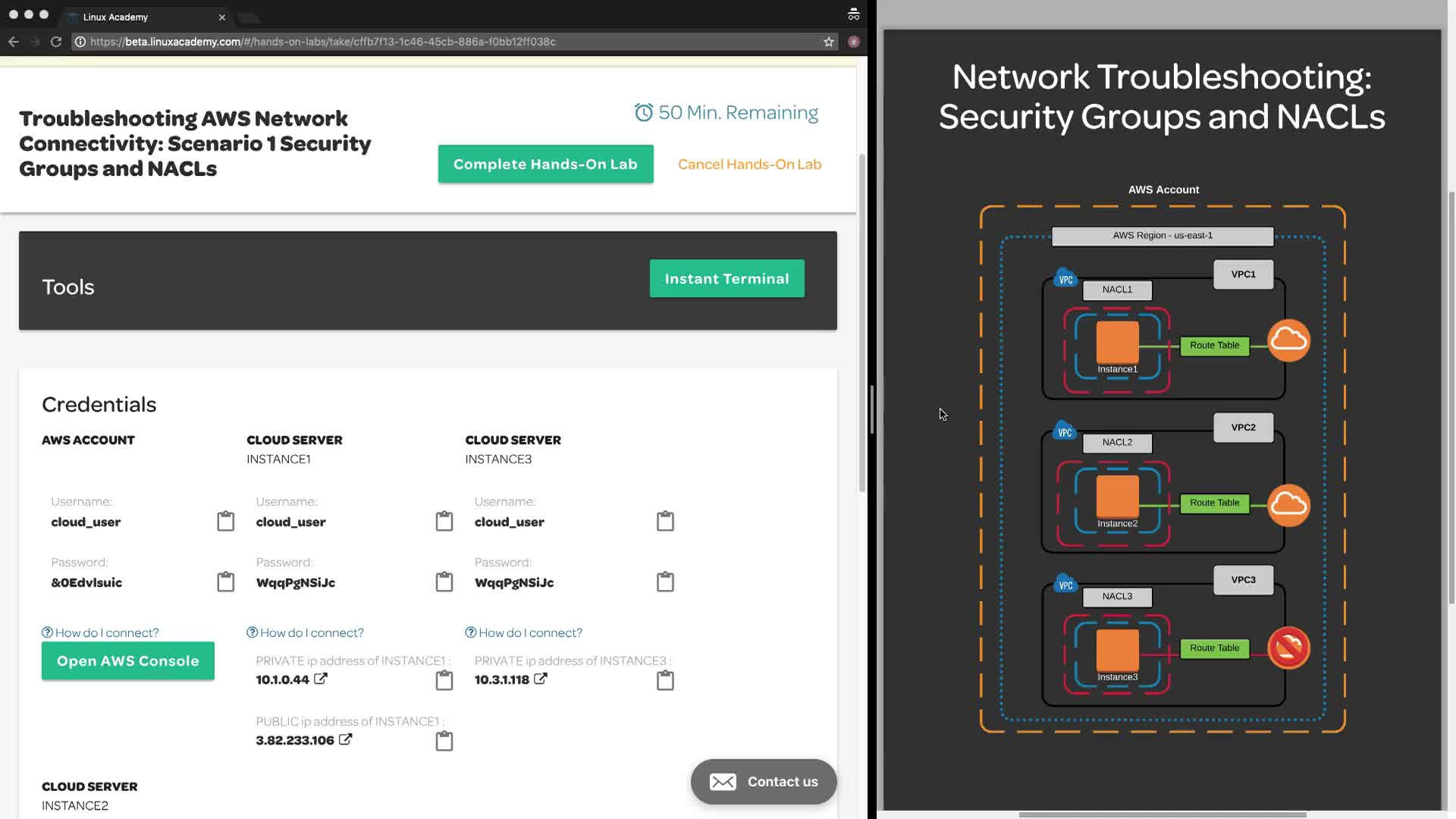Open AWS Console button
This screenshot has width=1456, height=819.
[x=127, y=661]
